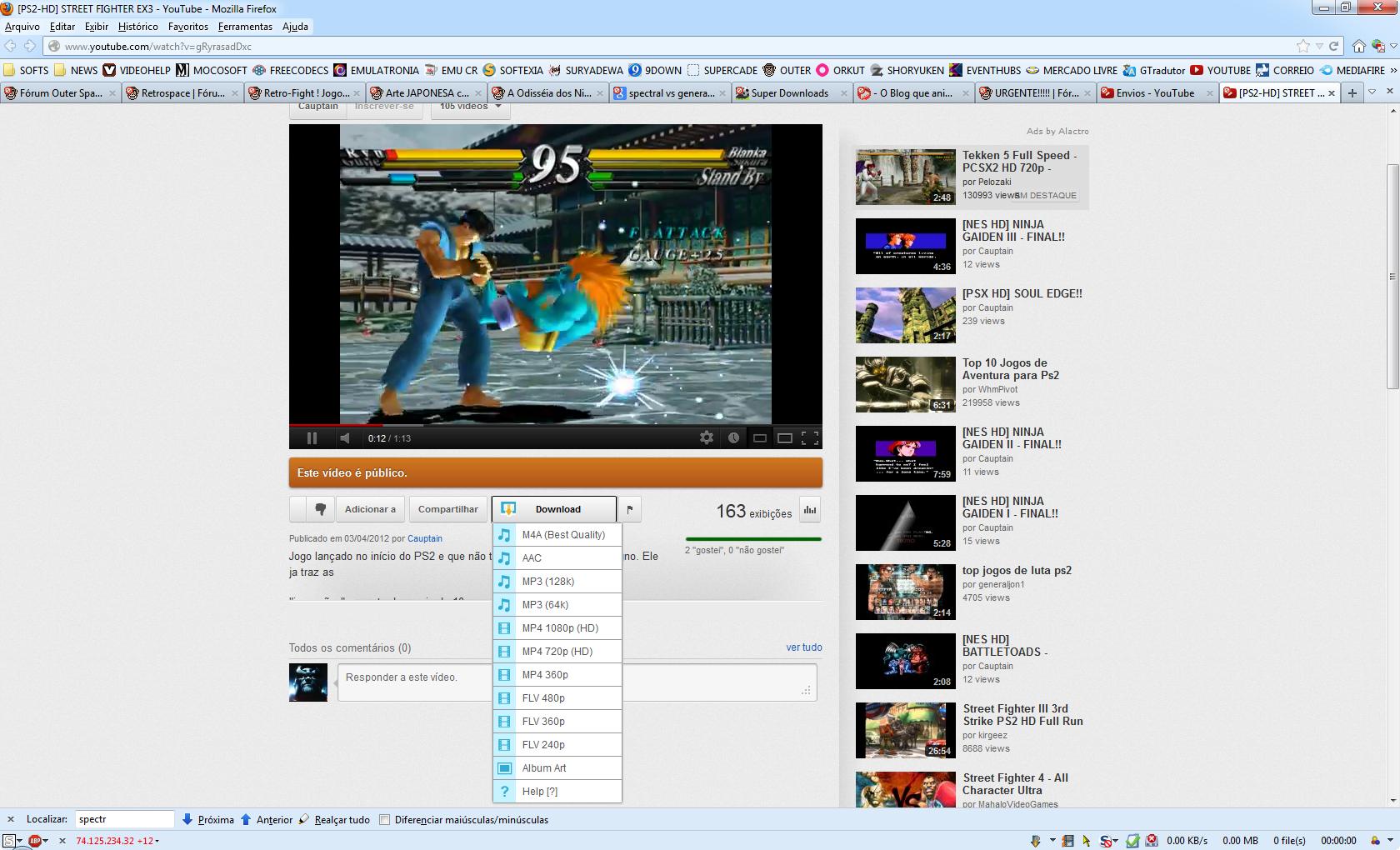Select MP3 (128k) download format

(x=557, y=582)
